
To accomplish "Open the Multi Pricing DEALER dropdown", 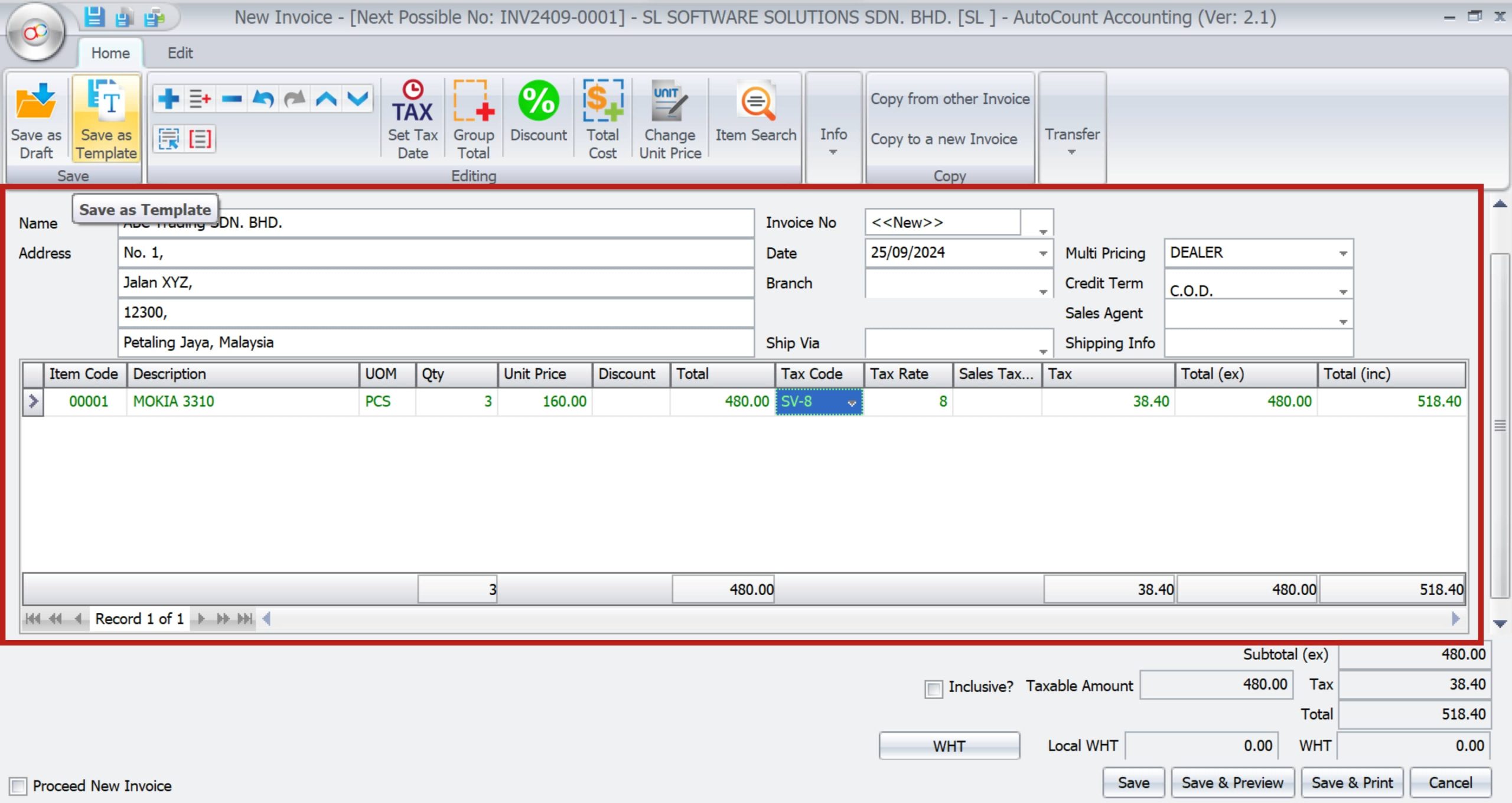I will (x=1344, y=253).
